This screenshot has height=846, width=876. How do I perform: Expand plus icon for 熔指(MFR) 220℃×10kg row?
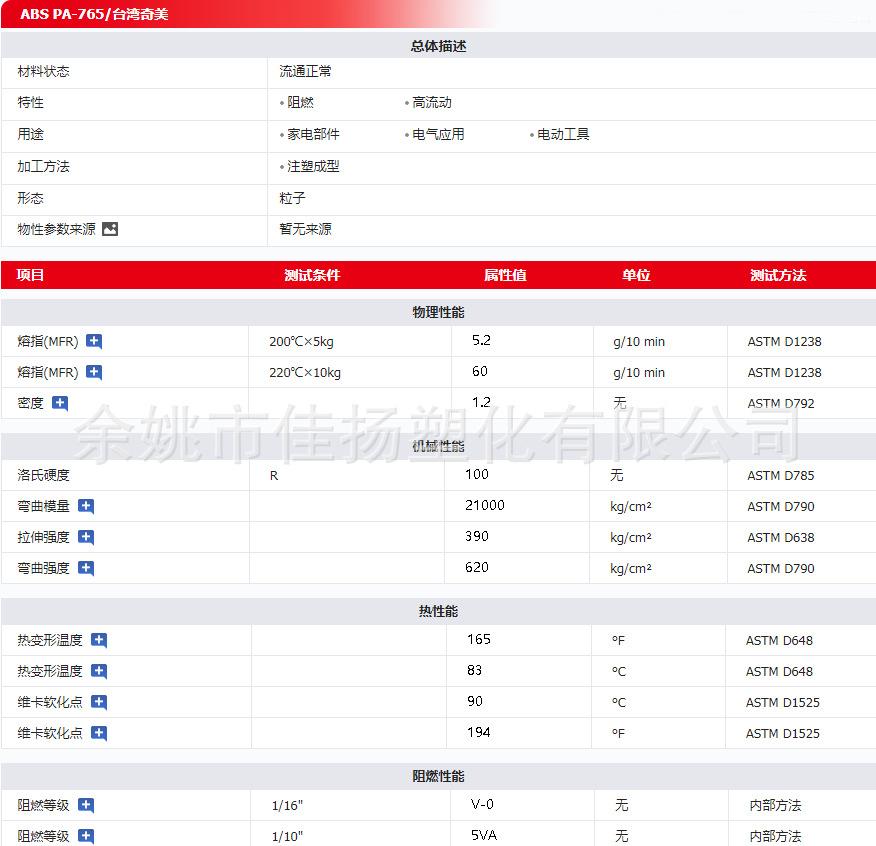(x=94, y=372)
